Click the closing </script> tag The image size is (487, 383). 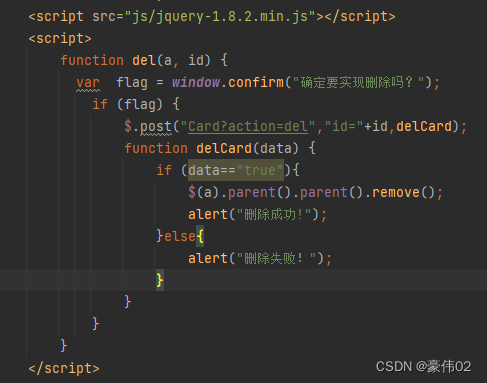pyautogui.click(x=64, y=368)
